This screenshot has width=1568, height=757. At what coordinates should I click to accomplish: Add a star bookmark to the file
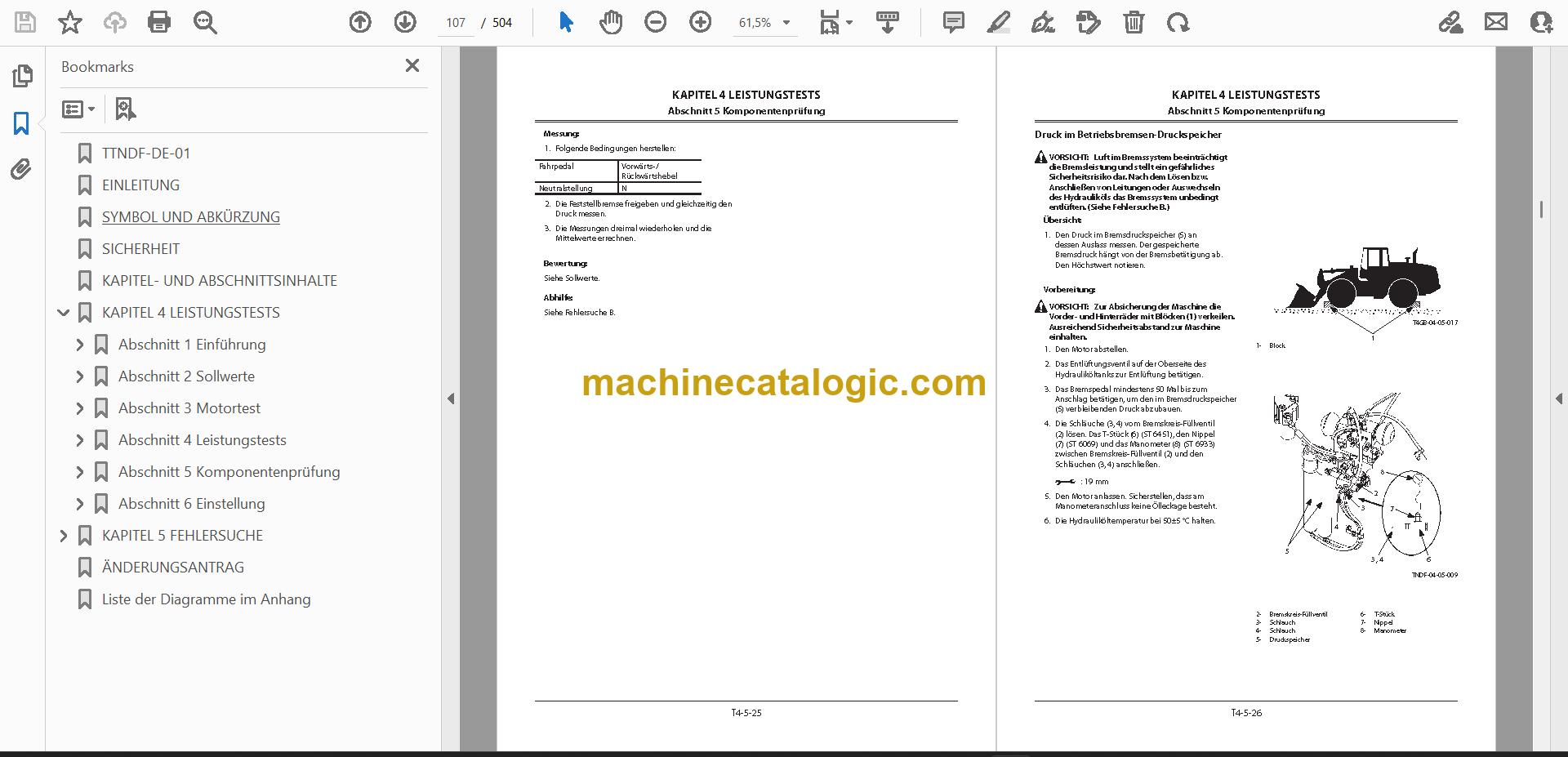pyautogui.click(x=70, y=22)
